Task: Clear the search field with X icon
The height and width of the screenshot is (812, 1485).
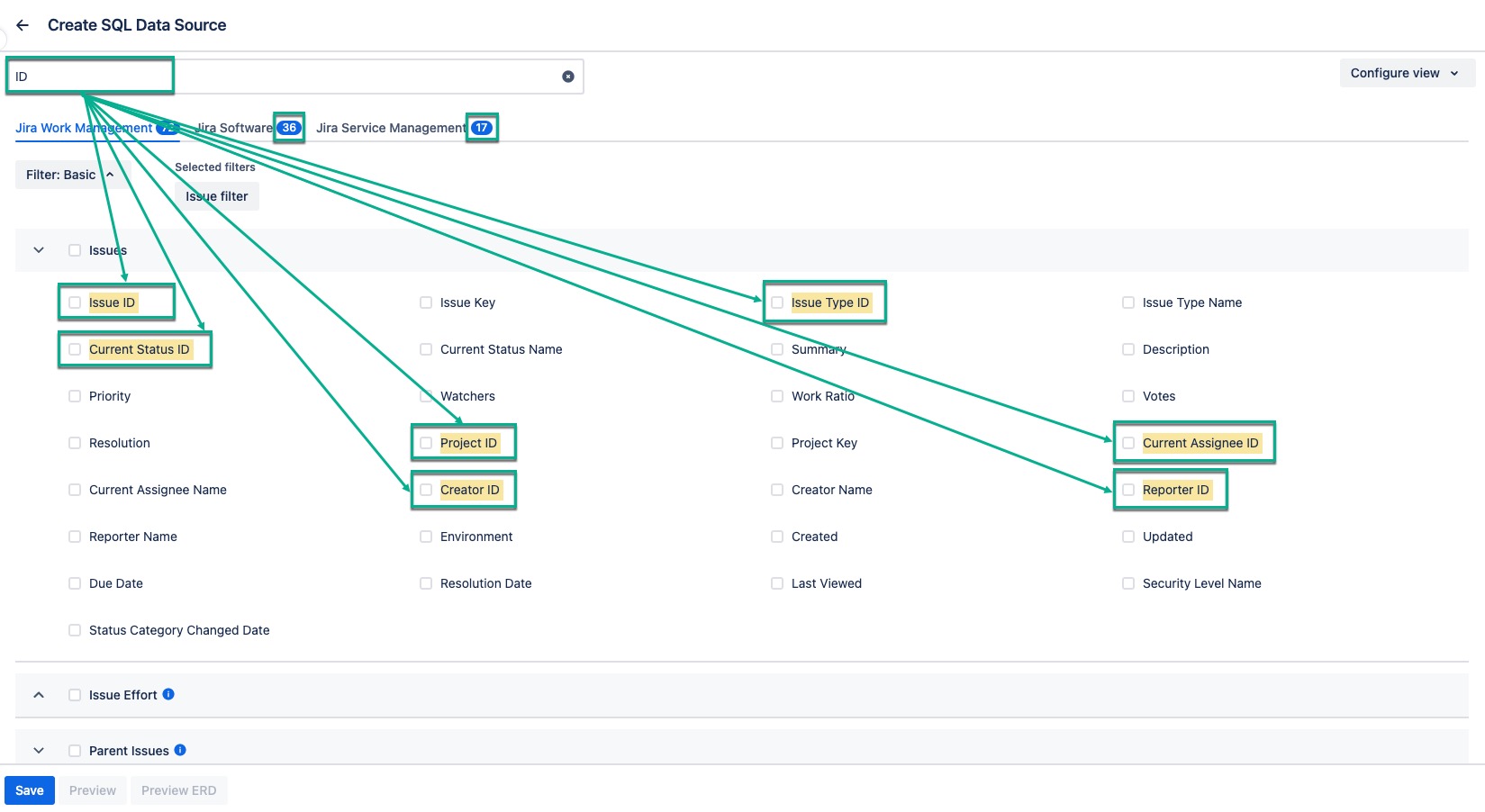Action: [x=568, y=77]
